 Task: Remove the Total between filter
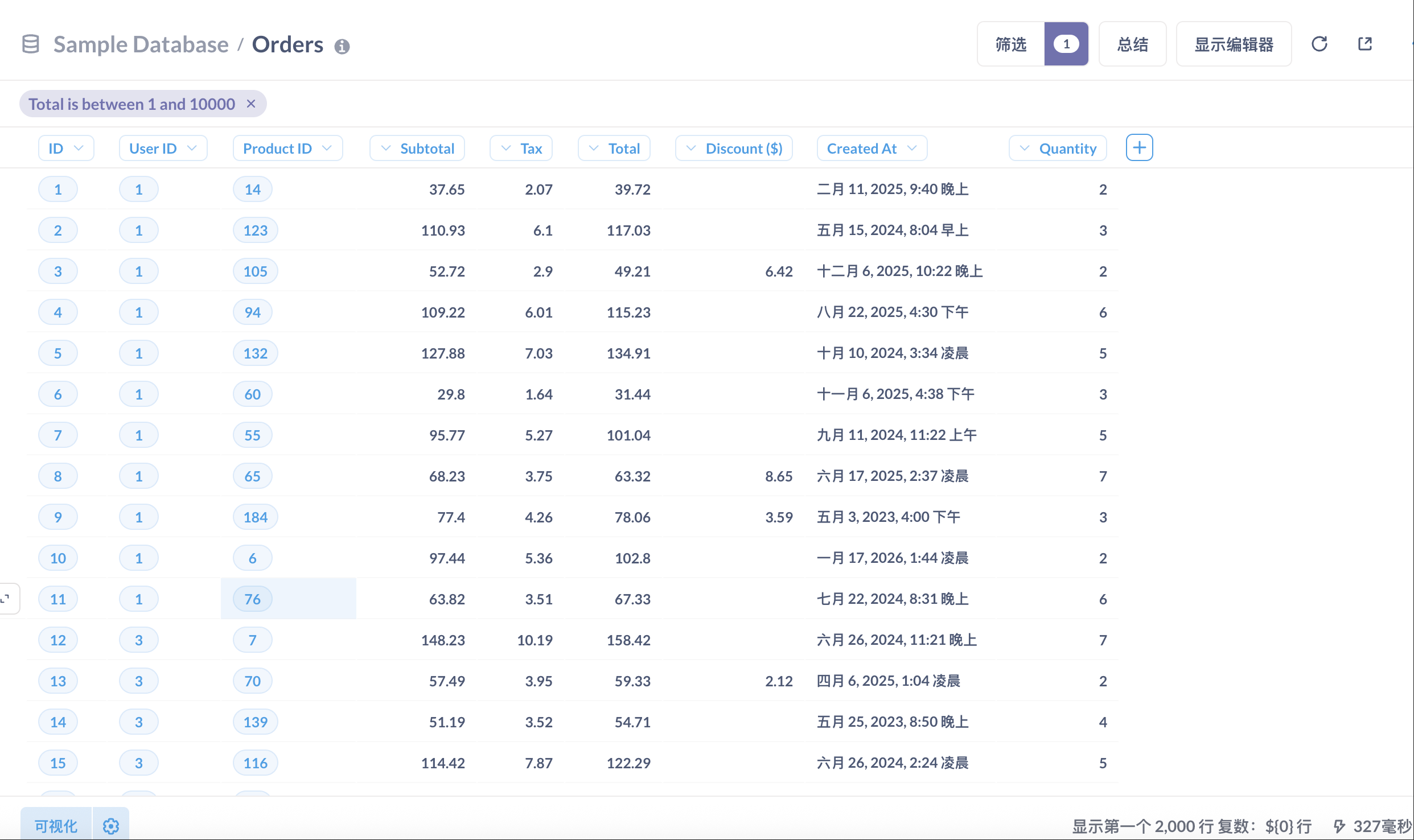[x=250, y=104]
